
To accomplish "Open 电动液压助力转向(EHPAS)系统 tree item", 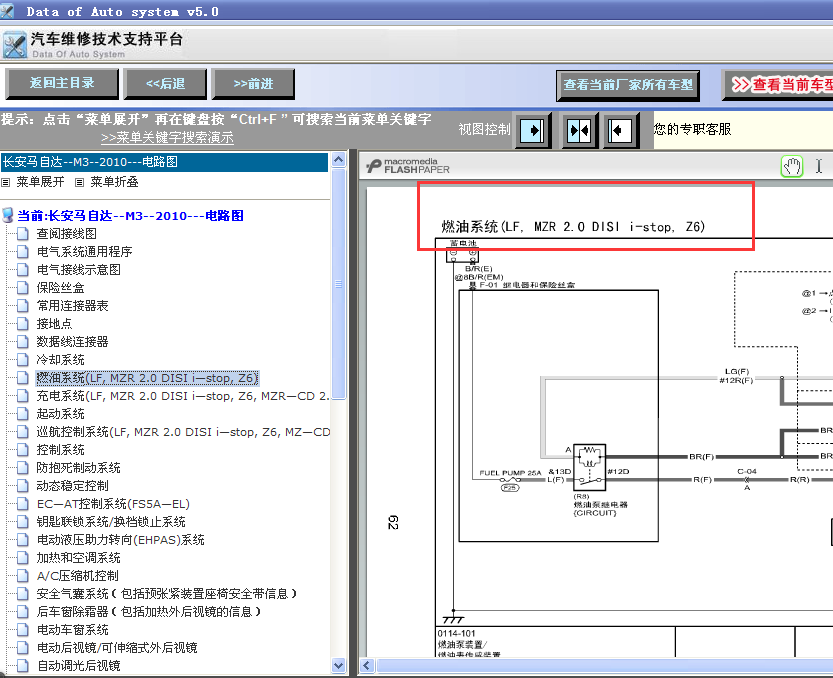I will point(121,540).
